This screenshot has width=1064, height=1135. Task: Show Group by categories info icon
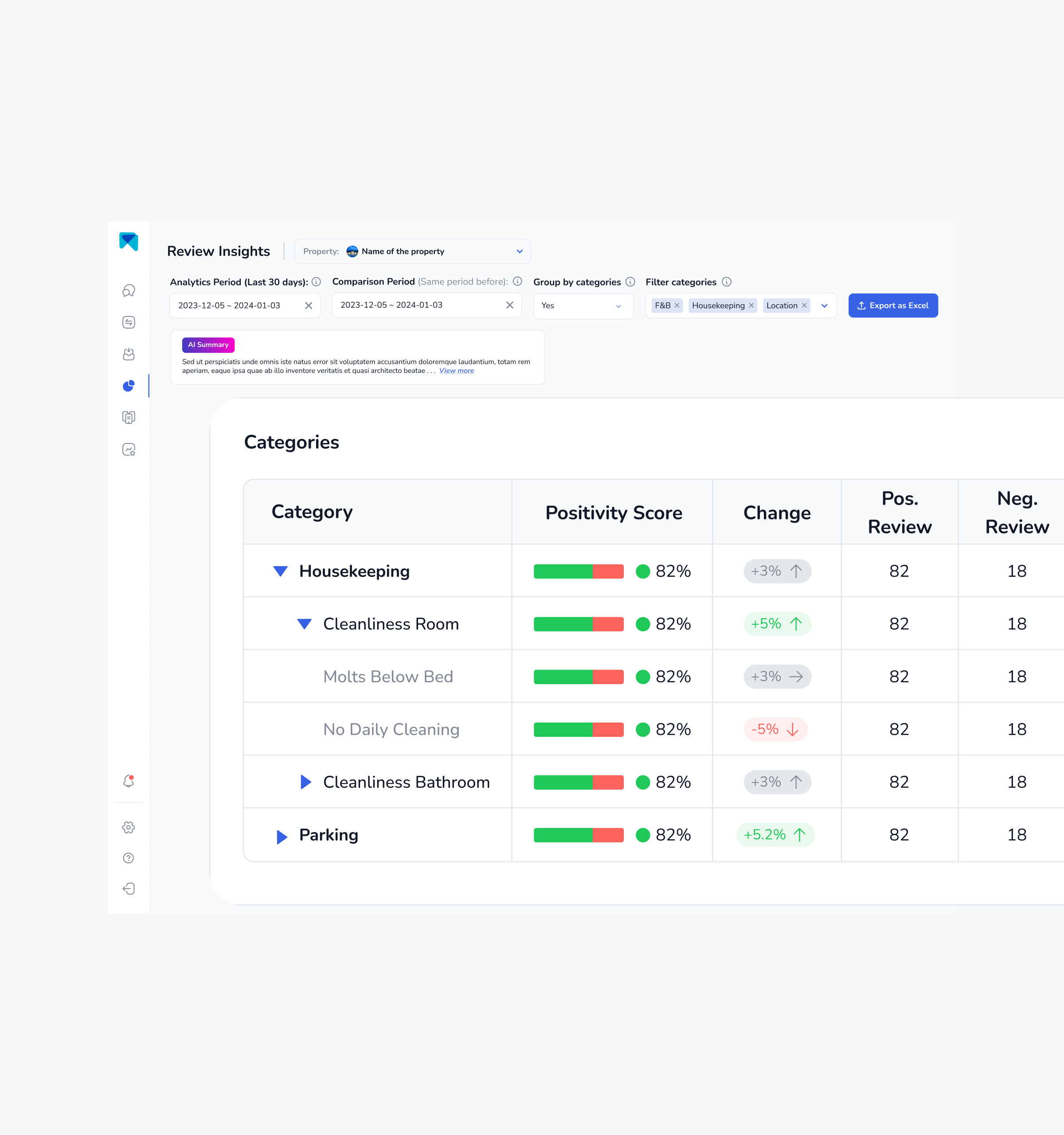[630, 282]
